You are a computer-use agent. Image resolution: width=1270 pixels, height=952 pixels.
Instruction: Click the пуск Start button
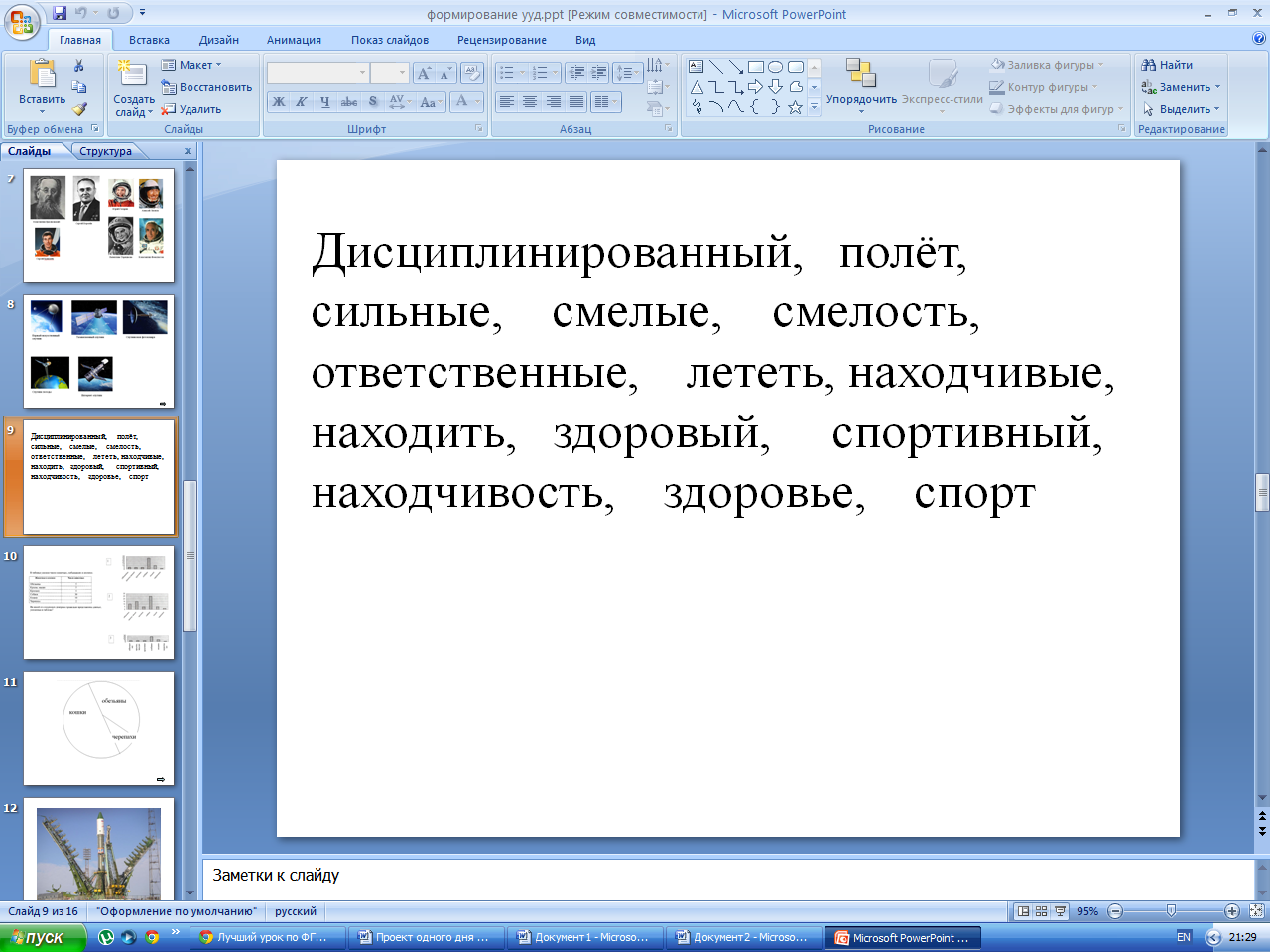(37, 937)
